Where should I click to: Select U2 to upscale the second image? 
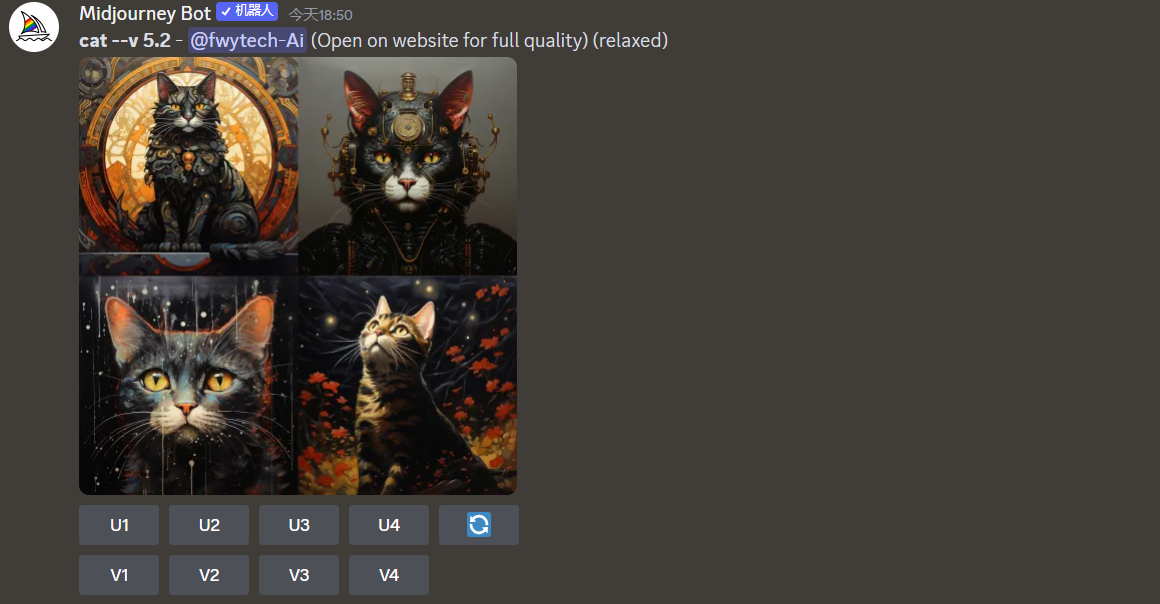209,525
